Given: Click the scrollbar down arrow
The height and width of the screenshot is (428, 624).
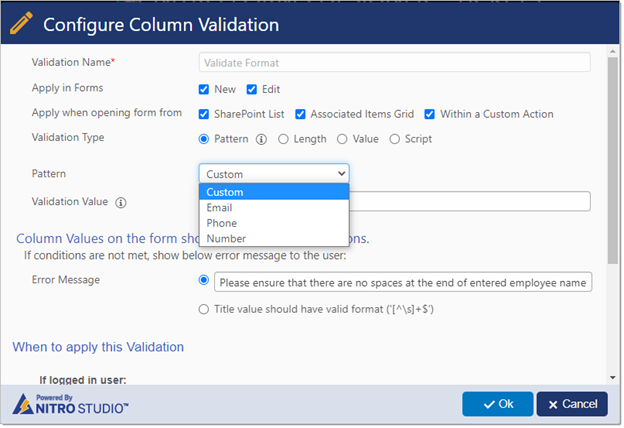Looking at the screenshot, I should point(612,377).
